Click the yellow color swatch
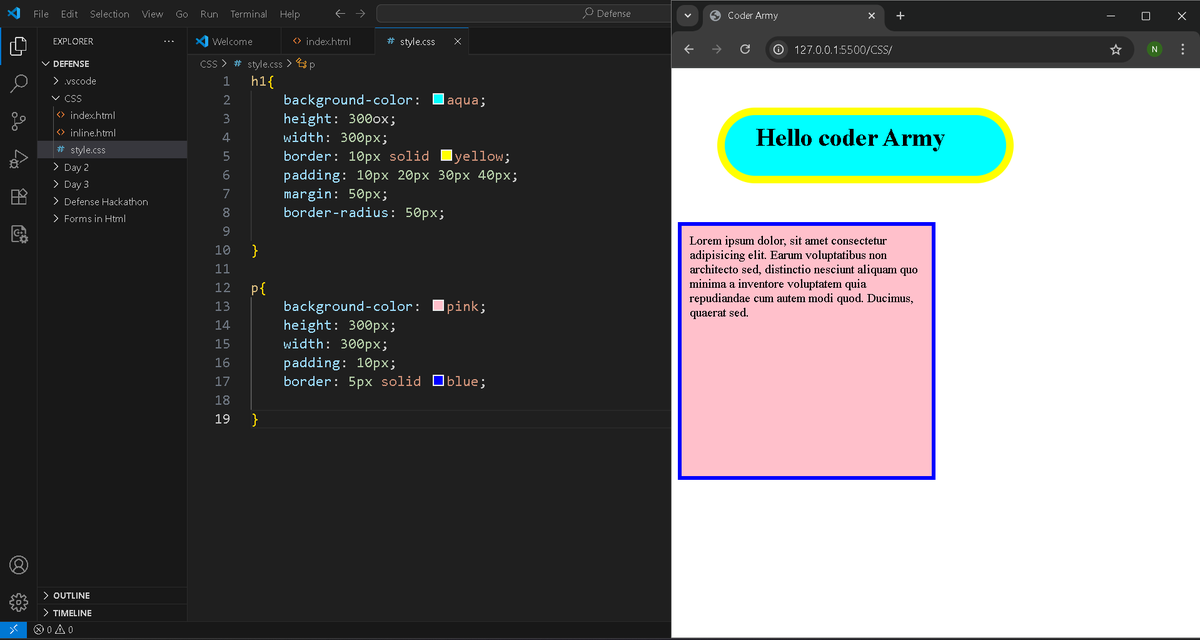1200x640 pixels. (446, 156)
